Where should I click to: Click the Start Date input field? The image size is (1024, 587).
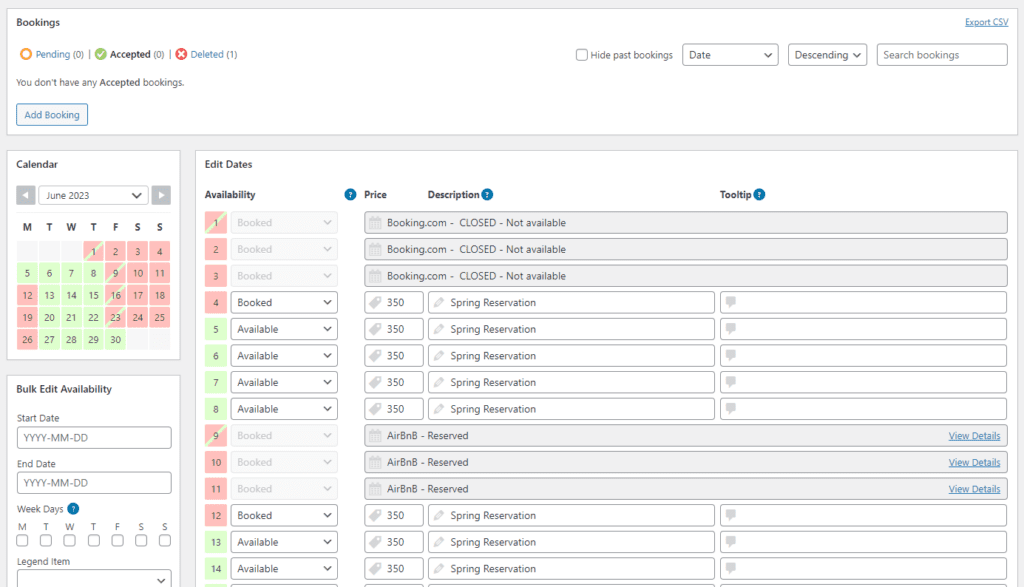(x=94, y=437)
